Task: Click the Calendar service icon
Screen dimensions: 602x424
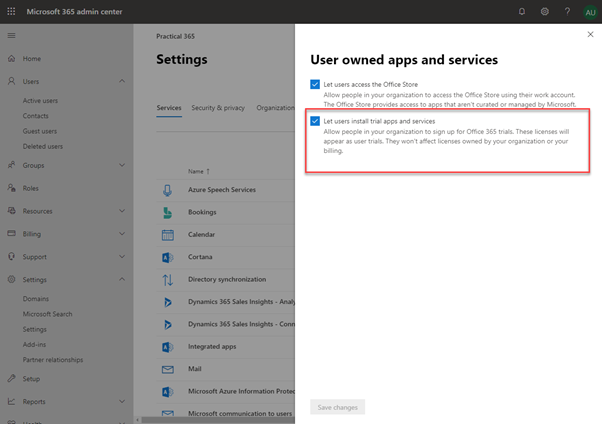Action: 168,235
